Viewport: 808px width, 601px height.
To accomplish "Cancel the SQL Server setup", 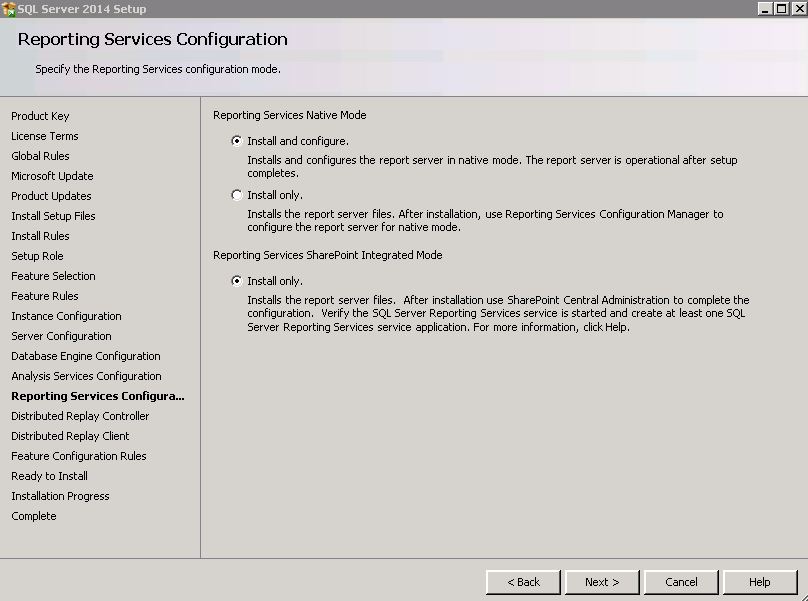I will (681, 582).
